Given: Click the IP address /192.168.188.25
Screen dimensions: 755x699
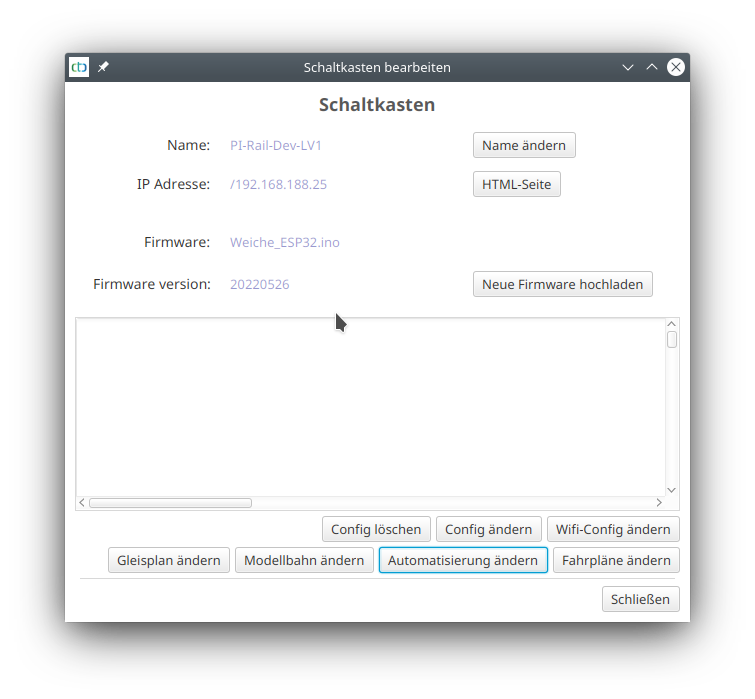Looking at the screenshot, I should click(x=278, y=184).
